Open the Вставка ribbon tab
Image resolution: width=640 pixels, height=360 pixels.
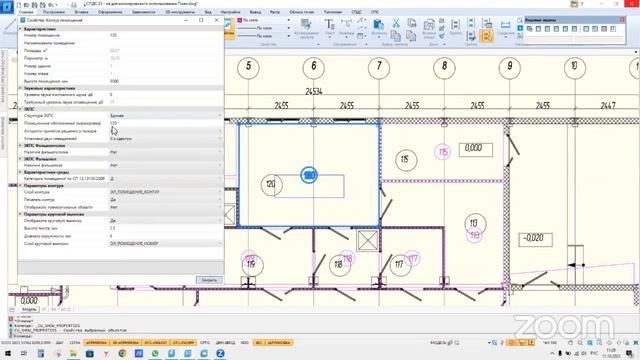(x=81, y=12)
